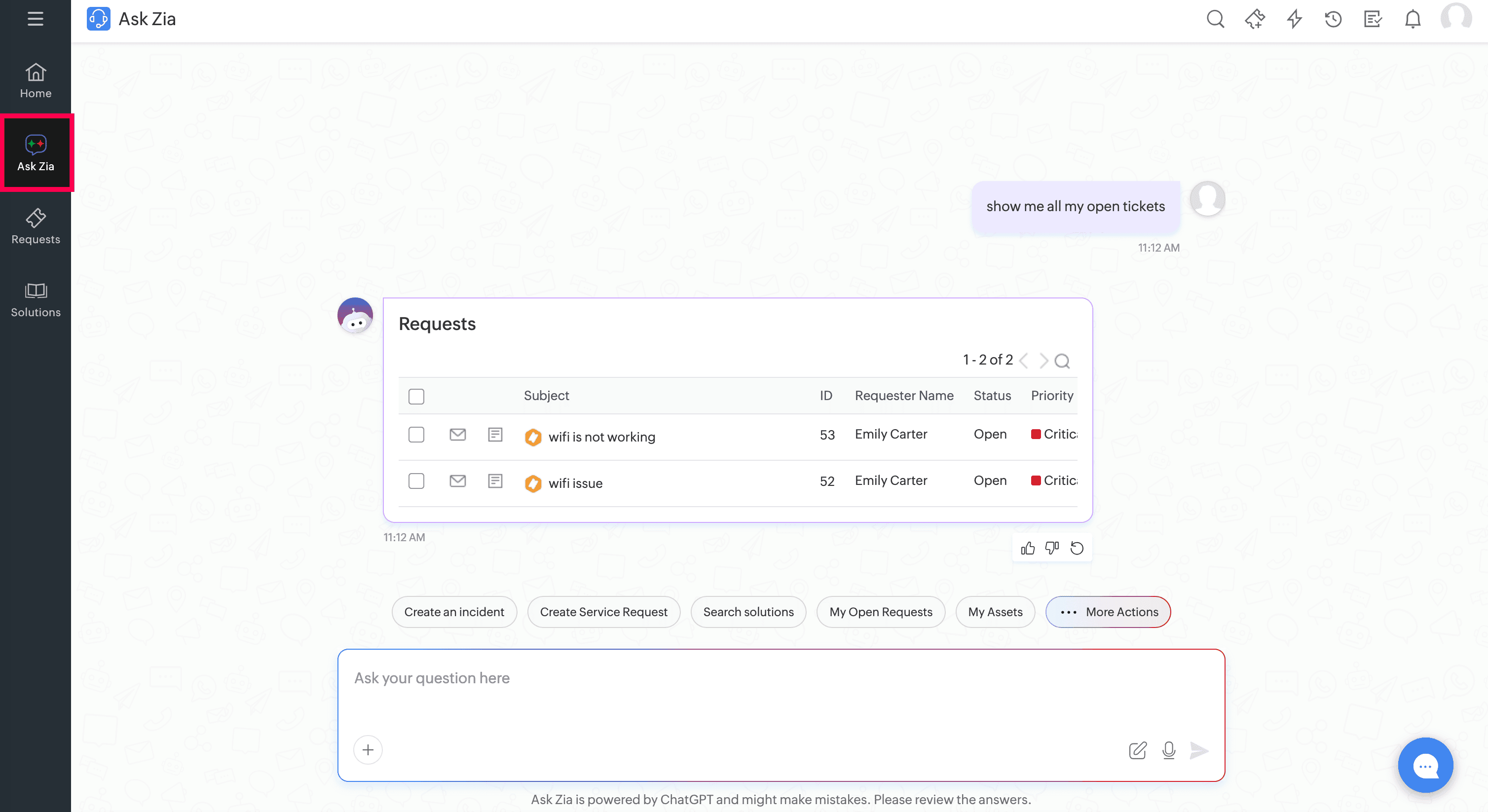This screenshot has height=812, width=1488.
Task: Click the thumbs up feedback icon
Action: pos(1028,548)
